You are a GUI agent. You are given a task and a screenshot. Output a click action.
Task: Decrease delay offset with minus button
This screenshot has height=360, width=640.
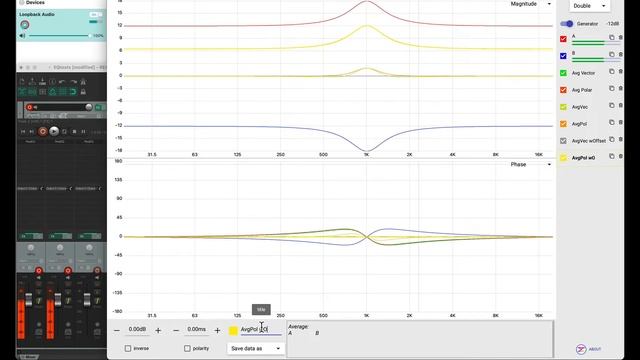(176, 330)
